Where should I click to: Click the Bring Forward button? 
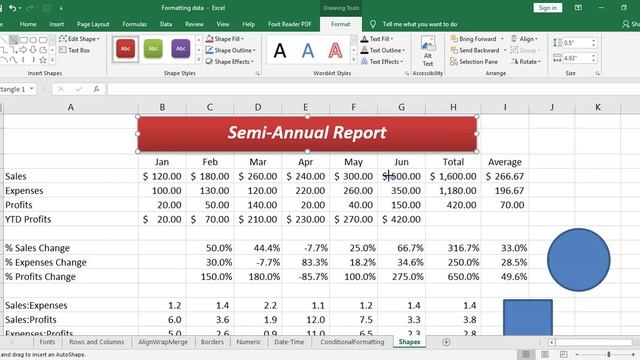(x=473, y=39)
